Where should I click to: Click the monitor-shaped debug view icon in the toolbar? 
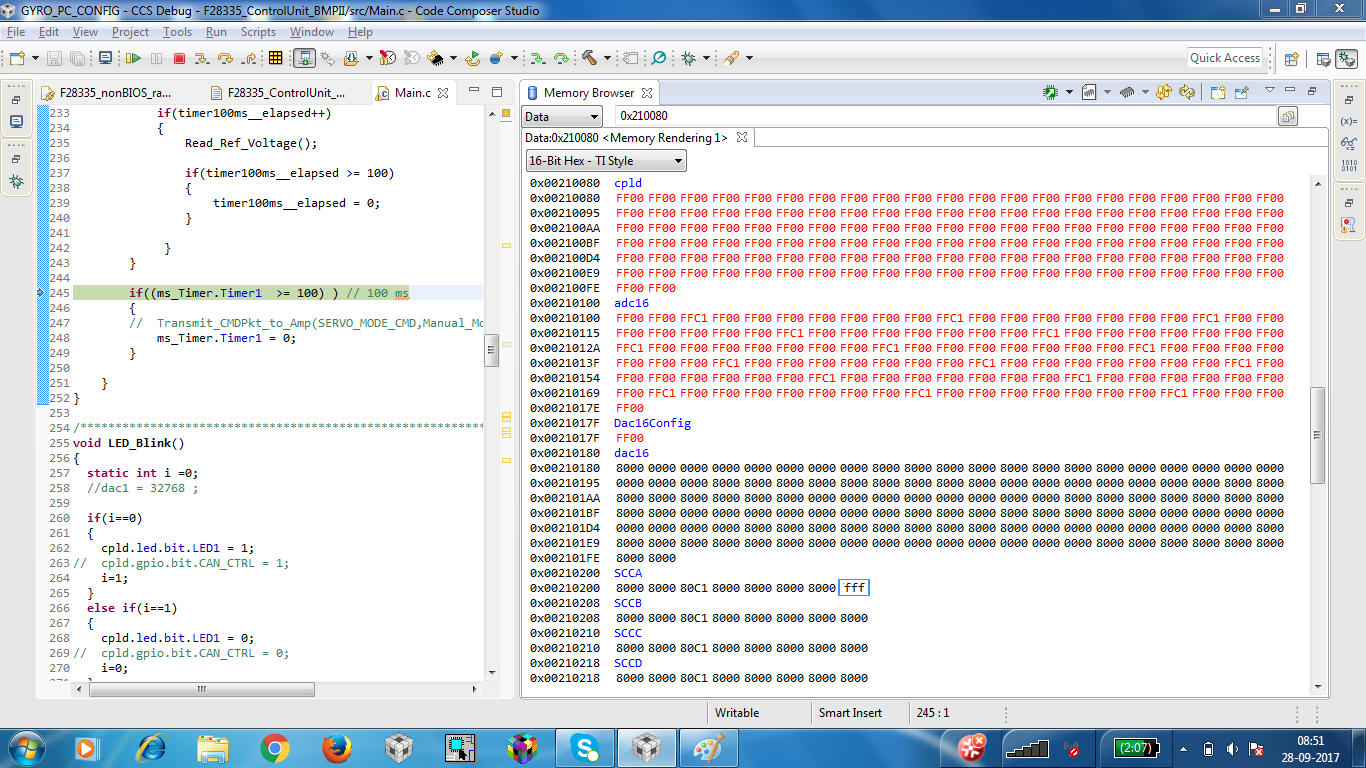(105, 58)
